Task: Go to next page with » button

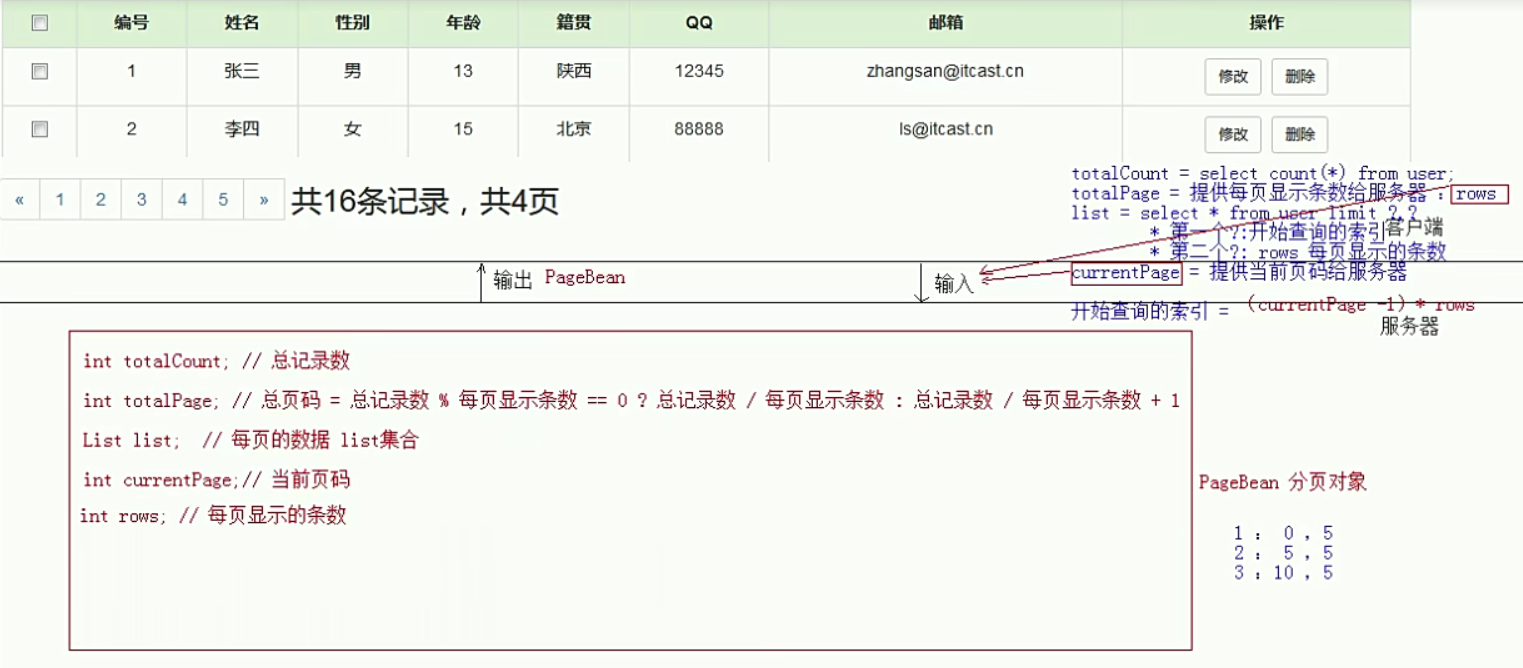Action: pyautogui.click(x=264, y=200)
